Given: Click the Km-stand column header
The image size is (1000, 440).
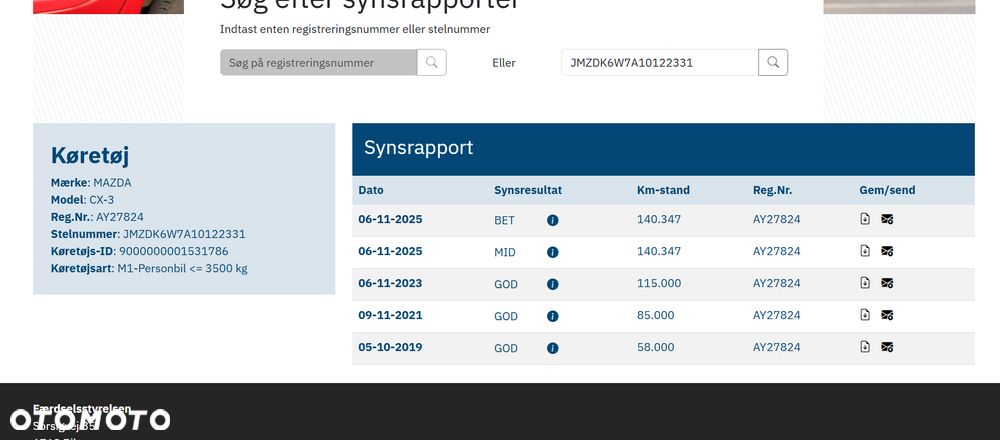Looking at the screenshot, I should (663, 190).
